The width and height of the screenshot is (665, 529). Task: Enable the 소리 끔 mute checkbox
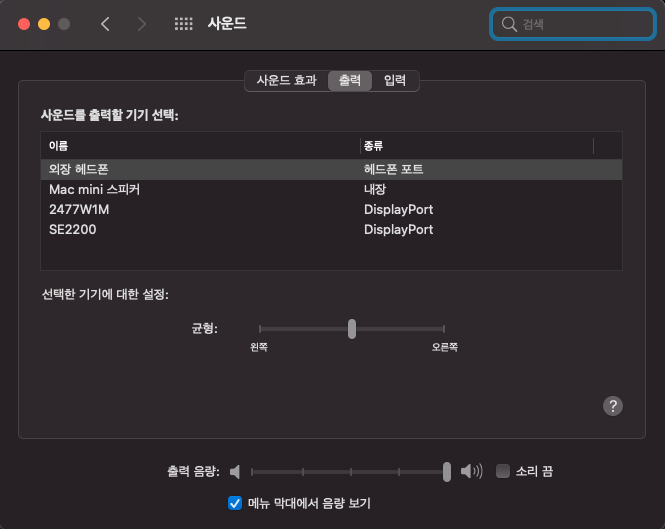503,471
